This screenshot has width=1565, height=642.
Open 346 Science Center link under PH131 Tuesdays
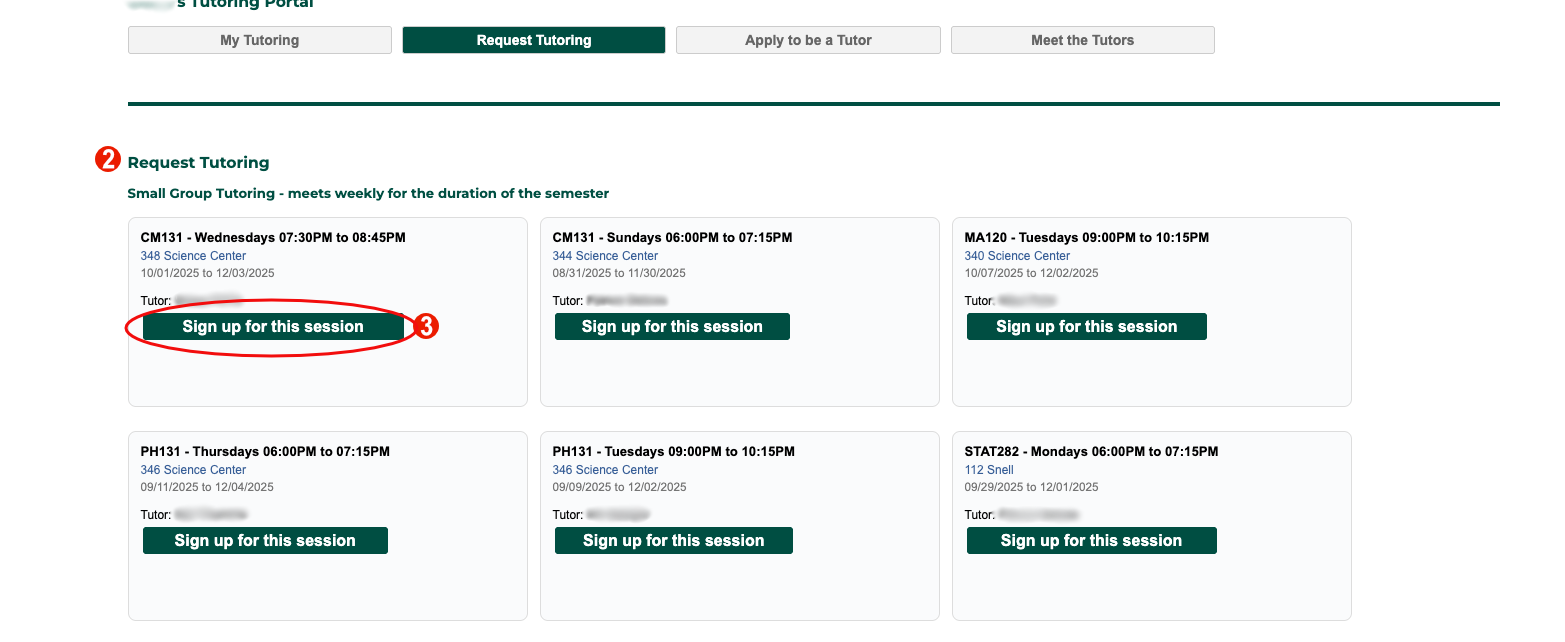pos(604,469)
